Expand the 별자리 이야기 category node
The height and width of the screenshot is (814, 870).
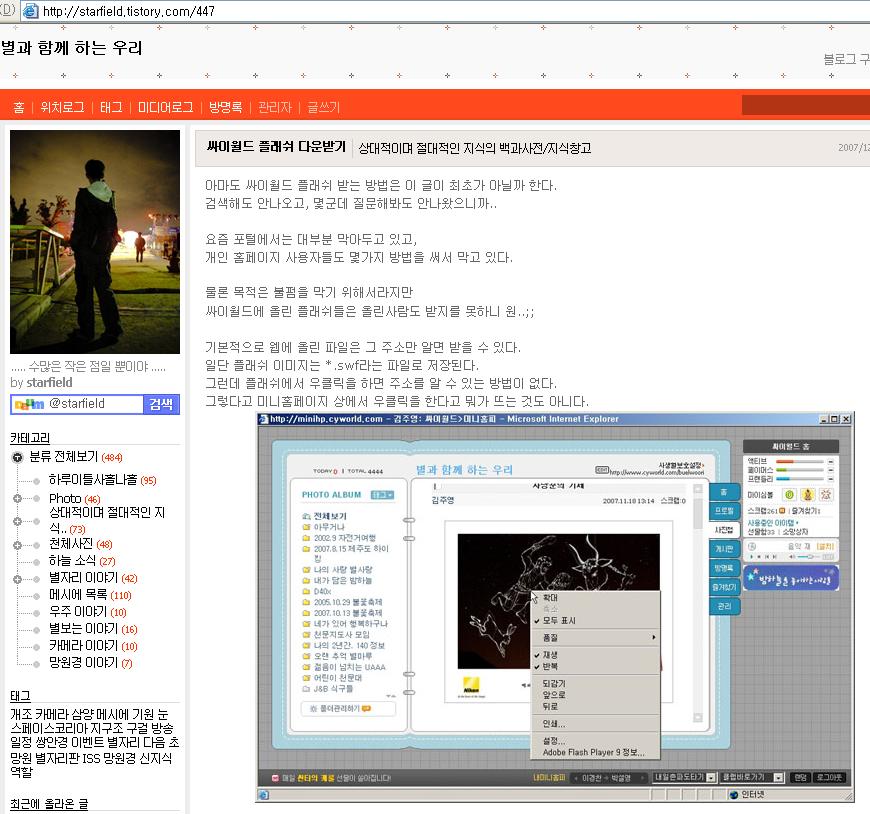(17, 579)
